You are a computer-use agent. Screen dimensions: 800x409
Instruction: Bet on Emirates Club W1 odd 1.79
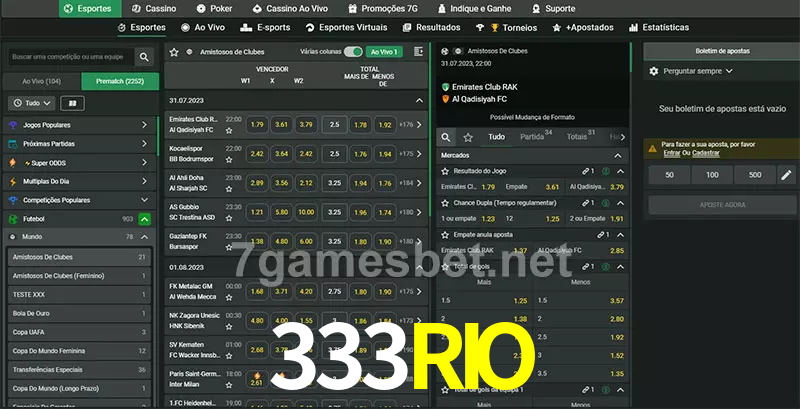[x=257, y=124]
